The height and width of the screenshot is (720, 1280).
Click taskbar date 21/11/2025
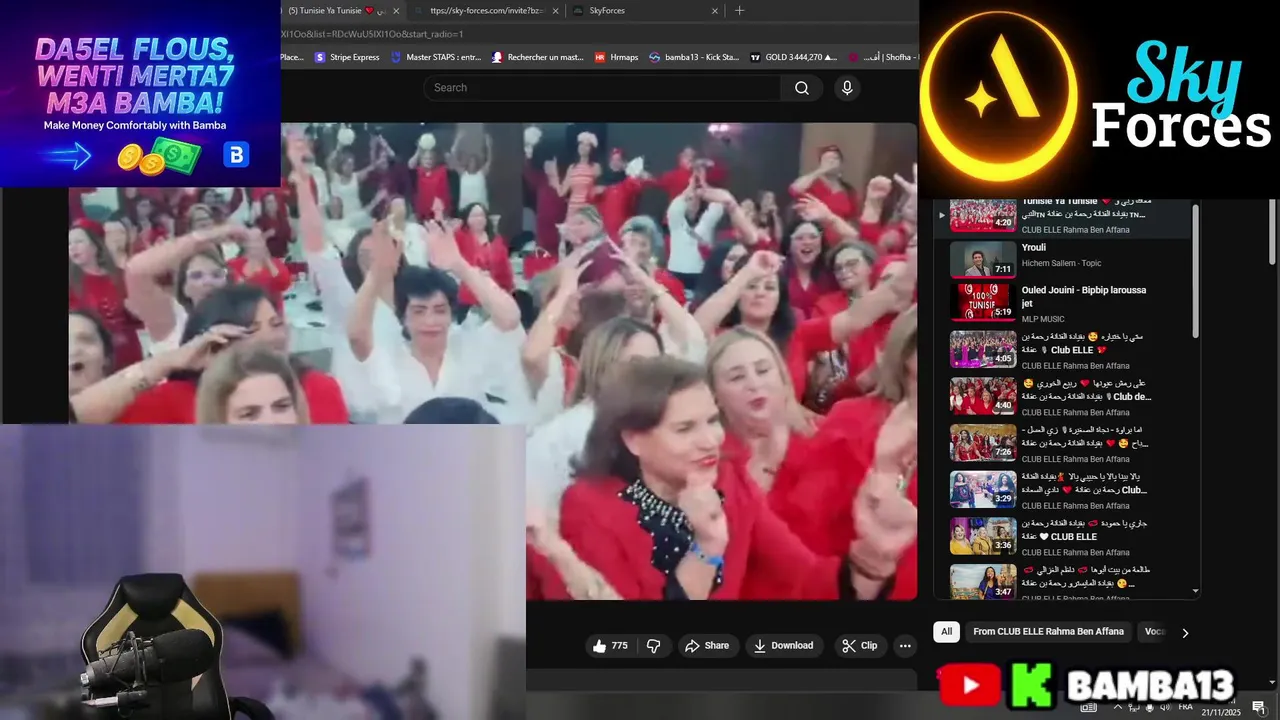tap(1221, 712)
